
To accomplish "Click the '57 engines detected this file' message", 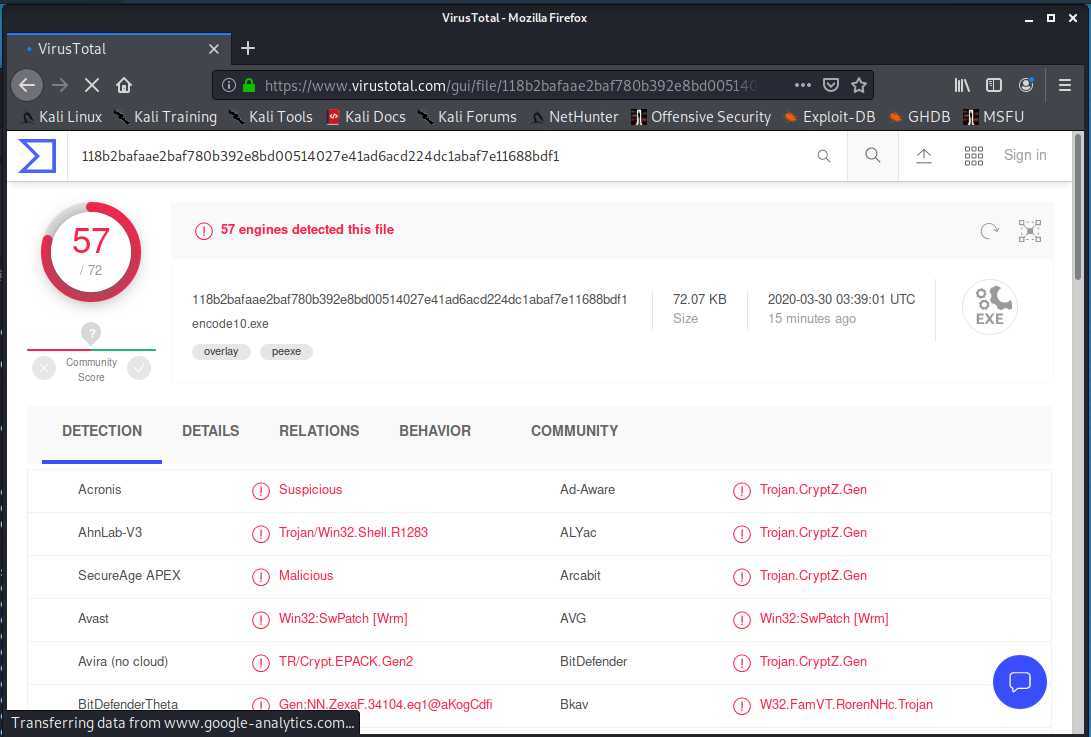I will pos(307,230).
